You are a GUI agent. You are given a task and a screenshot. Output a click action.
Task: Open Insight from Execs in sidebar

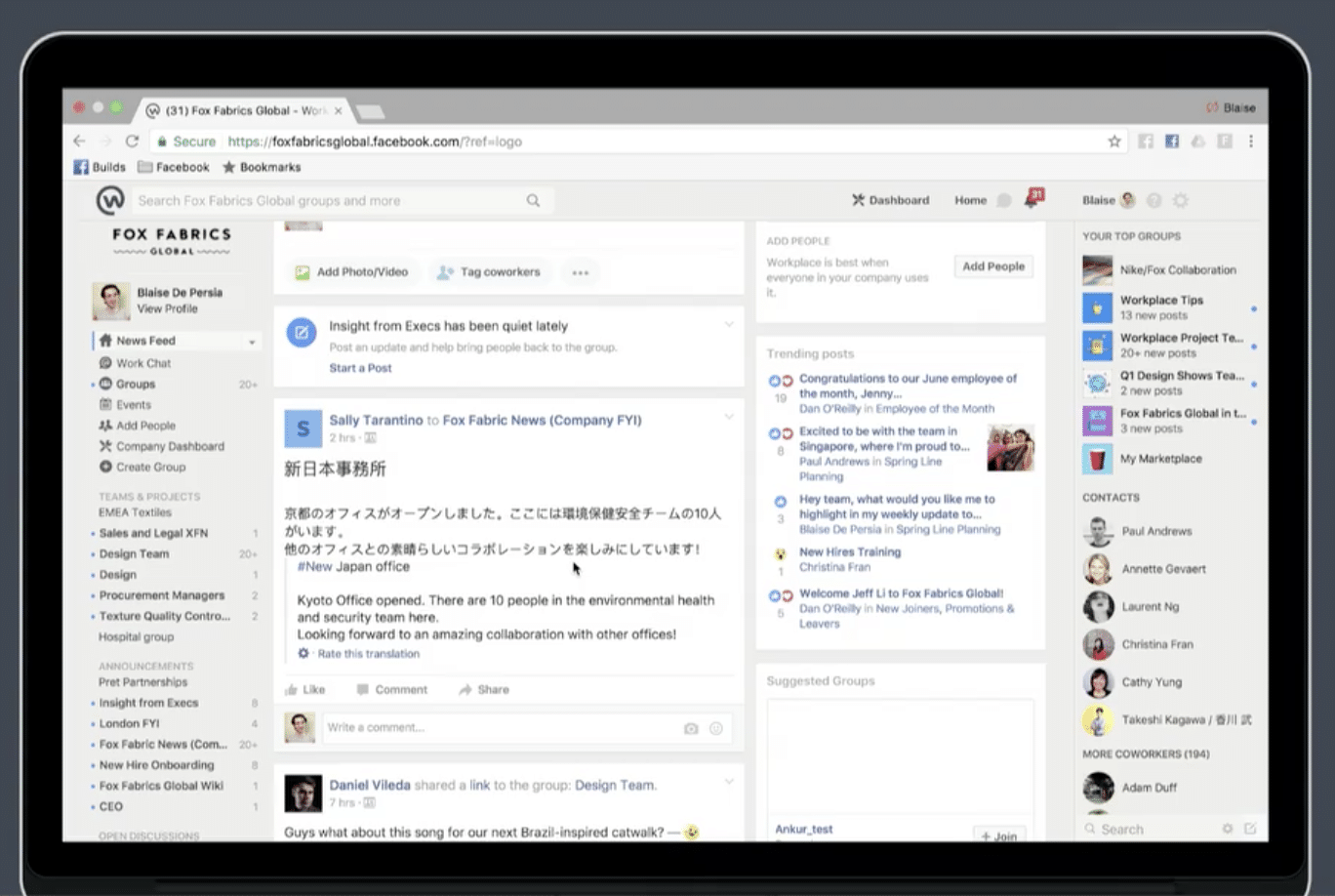tap(148, 703)
